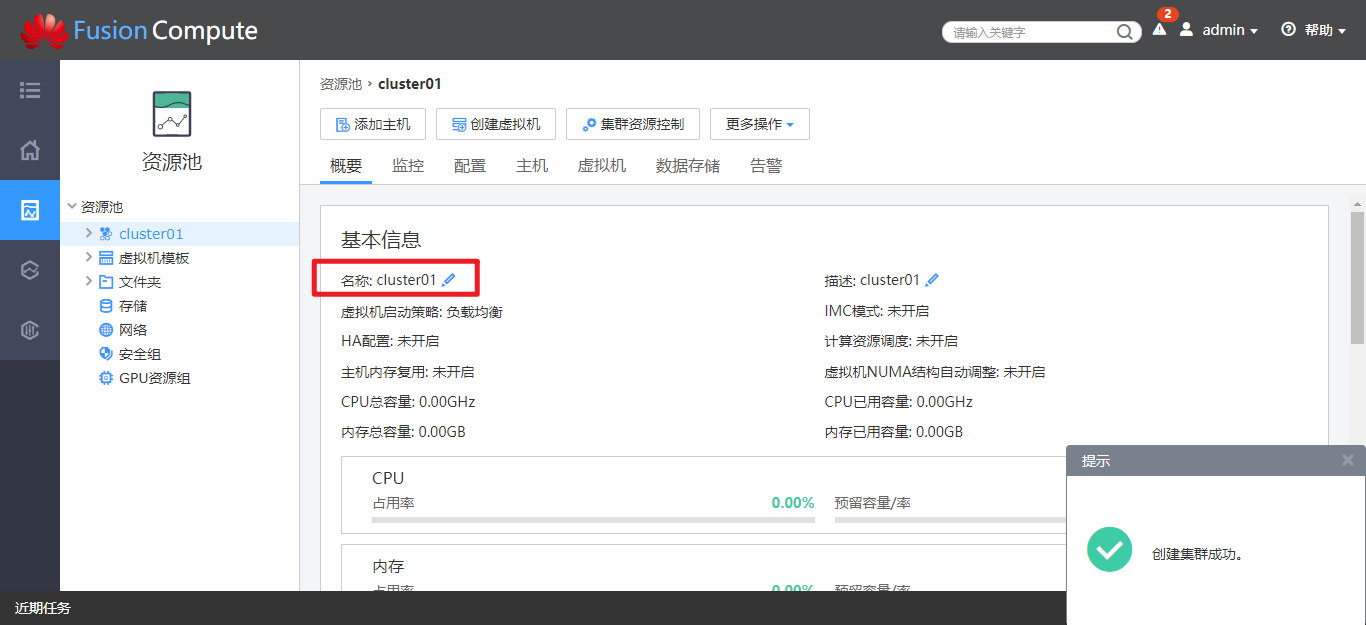
Task: Select 安全组 in the tree
Action: 140,354
